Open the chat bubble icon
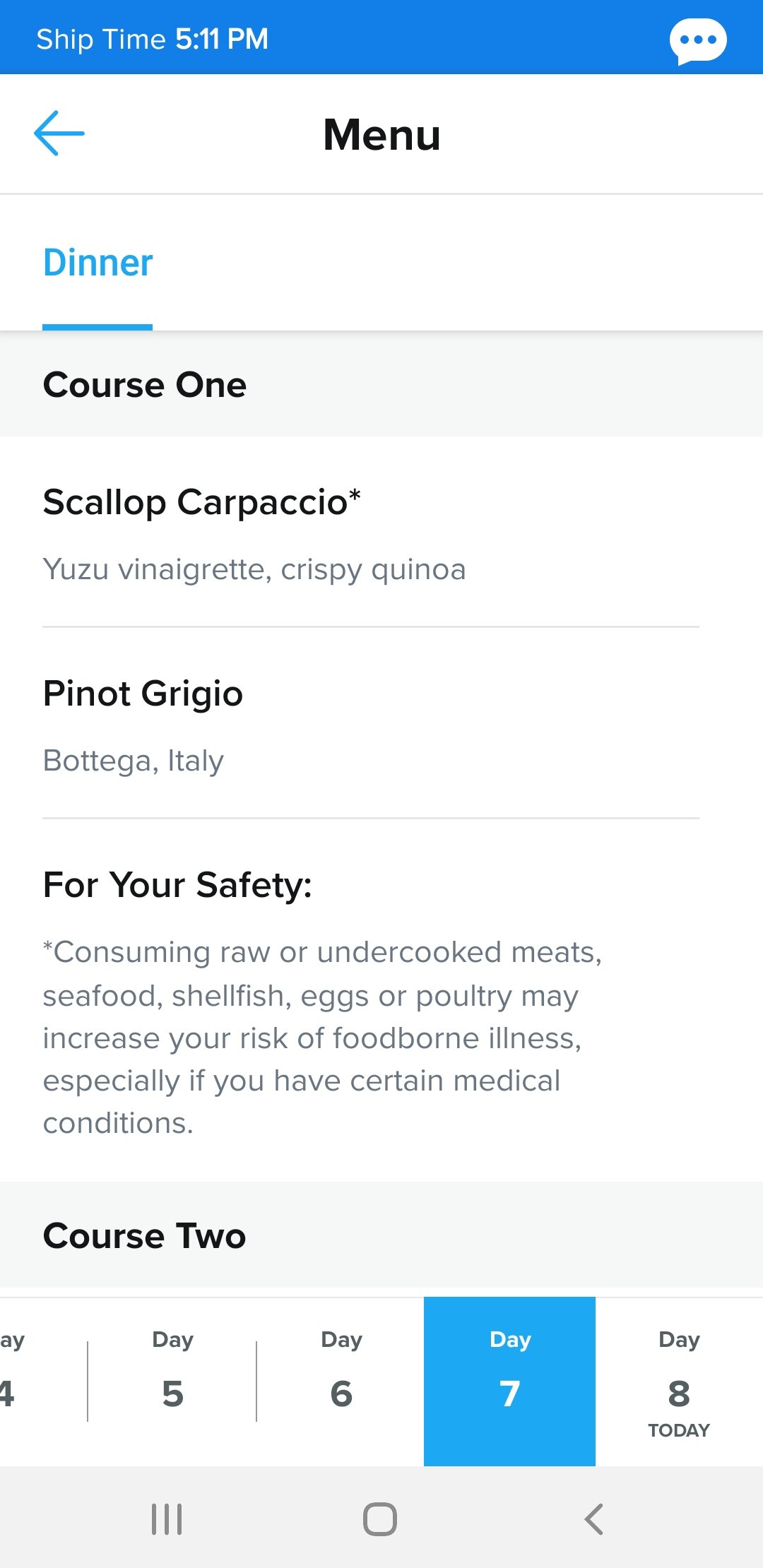This screenshot has width=763, height=1568. (698, 40)
